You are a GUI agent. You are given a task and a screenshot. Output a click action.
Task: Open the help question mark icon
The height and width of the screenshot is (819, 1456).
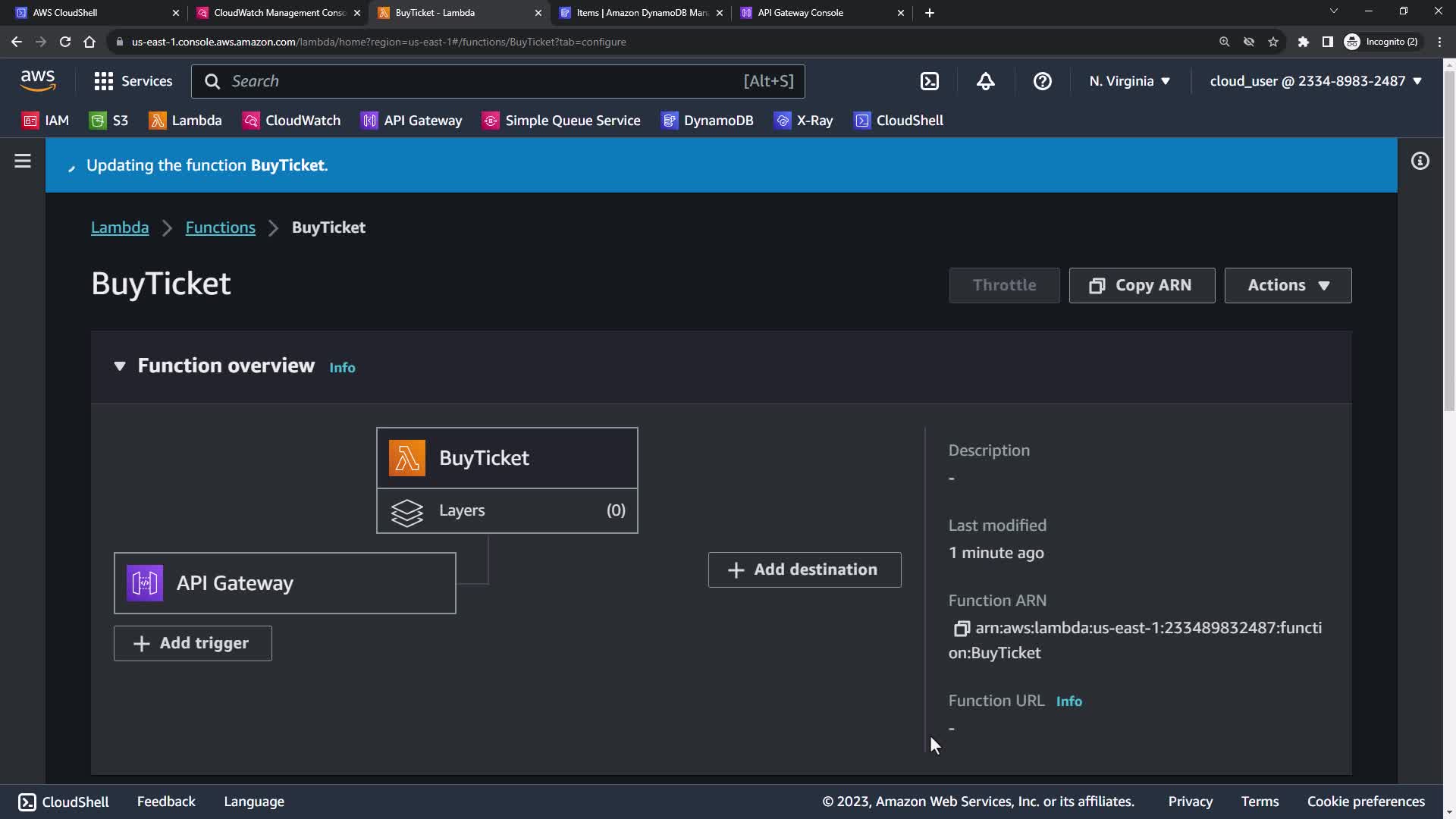[1042, 81]
